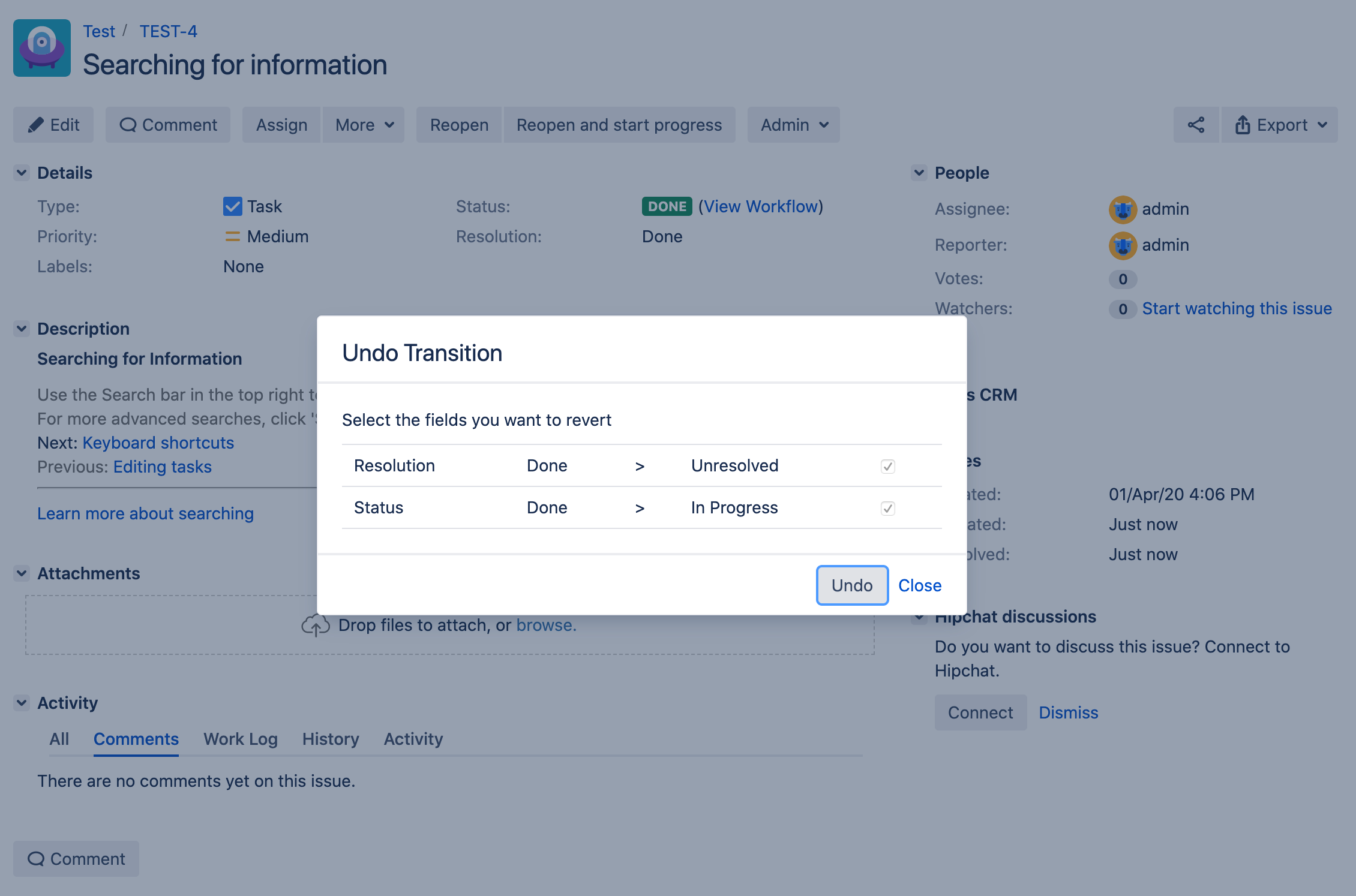1356x896 pixels.
Task: Click the top Comment speech bubble button
Action: pos(168,125)
